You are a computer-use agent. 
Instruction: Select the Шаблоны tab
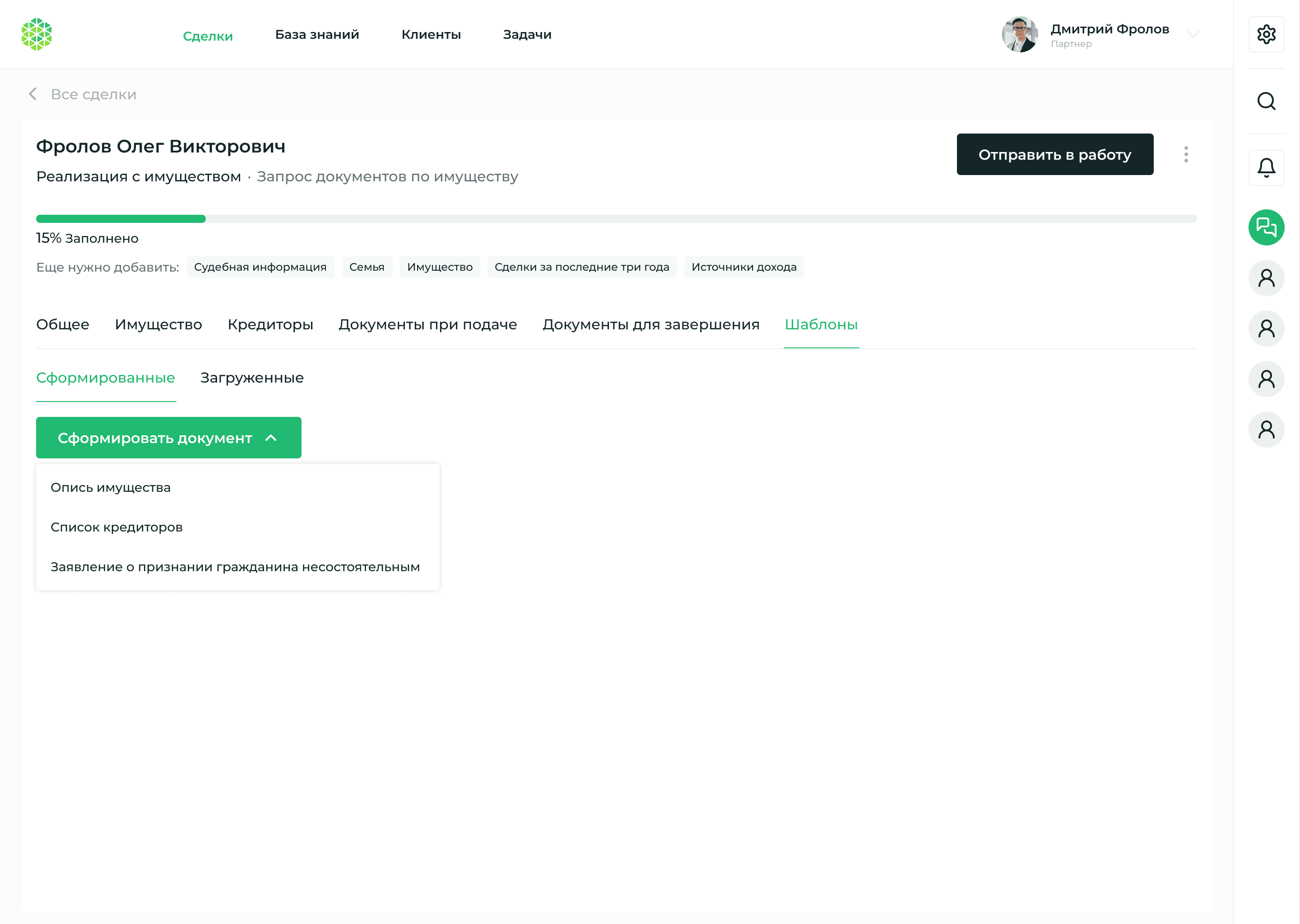tap(821, 324)
